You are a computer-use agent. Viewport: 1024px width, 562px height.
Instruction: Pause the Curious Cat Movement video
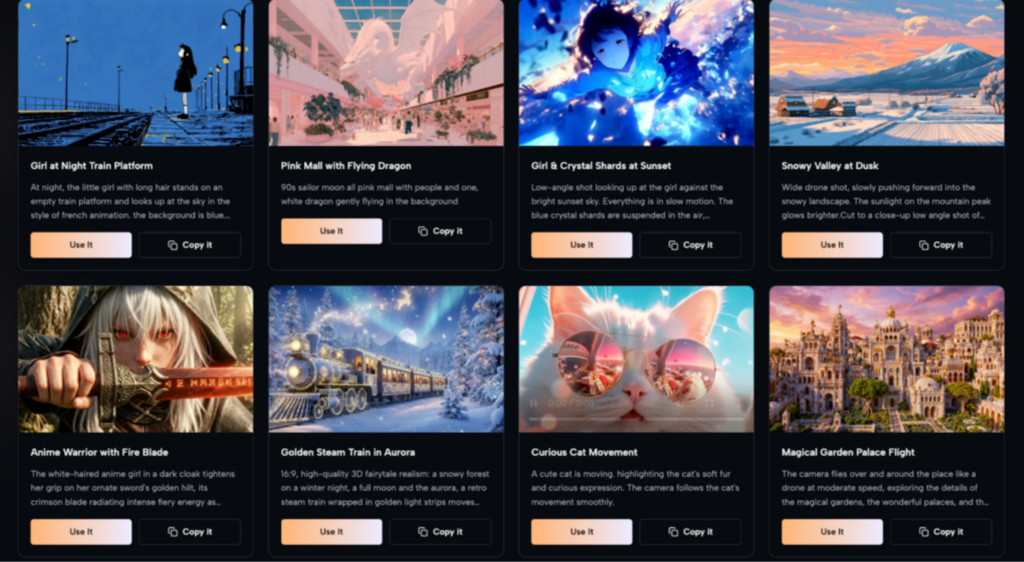[534, 403]
